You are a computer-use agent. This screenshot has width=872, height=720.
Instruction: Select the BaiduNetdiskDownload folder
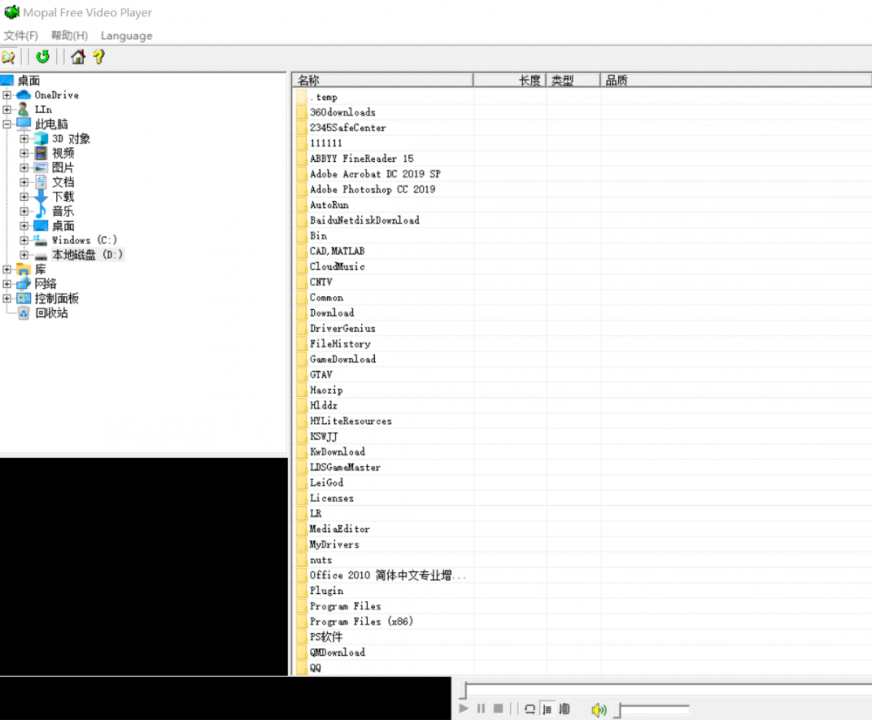pyautogui.click(x=365, y=220)
